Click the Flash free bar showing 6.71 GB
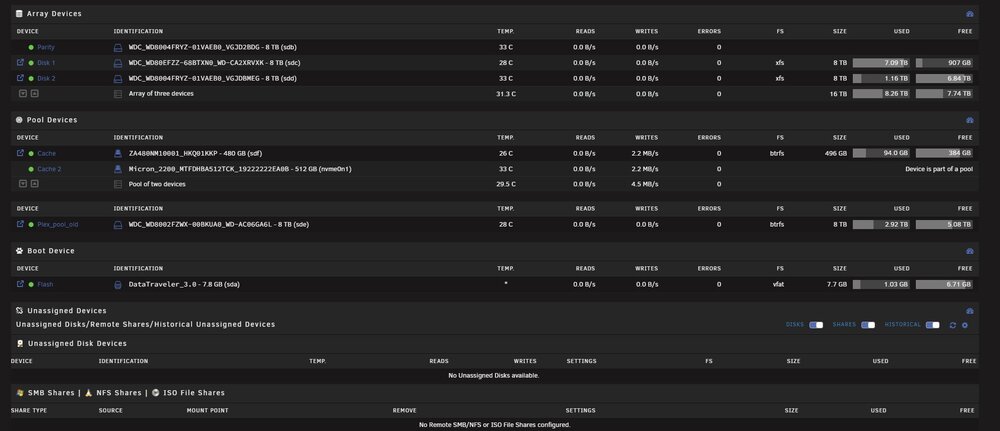 (944, 284)
